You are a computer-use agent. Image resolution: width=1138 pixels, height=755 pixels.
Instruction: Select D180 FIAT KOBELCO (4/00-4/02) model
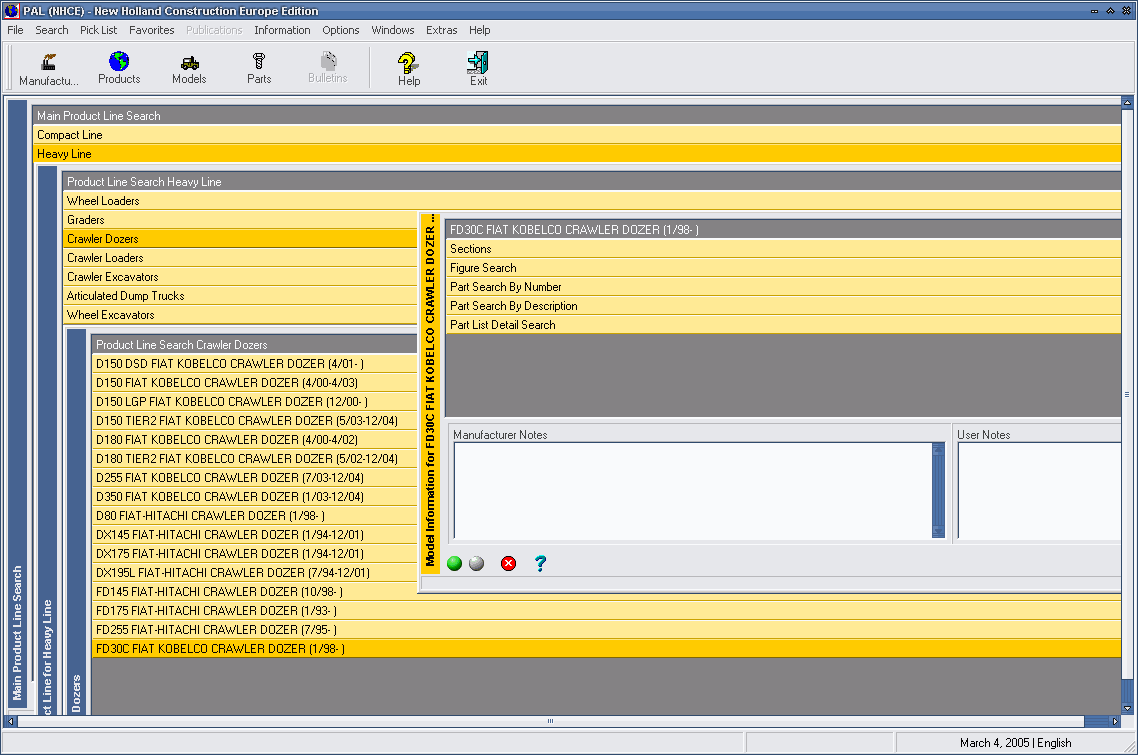(x=255, y=440)
